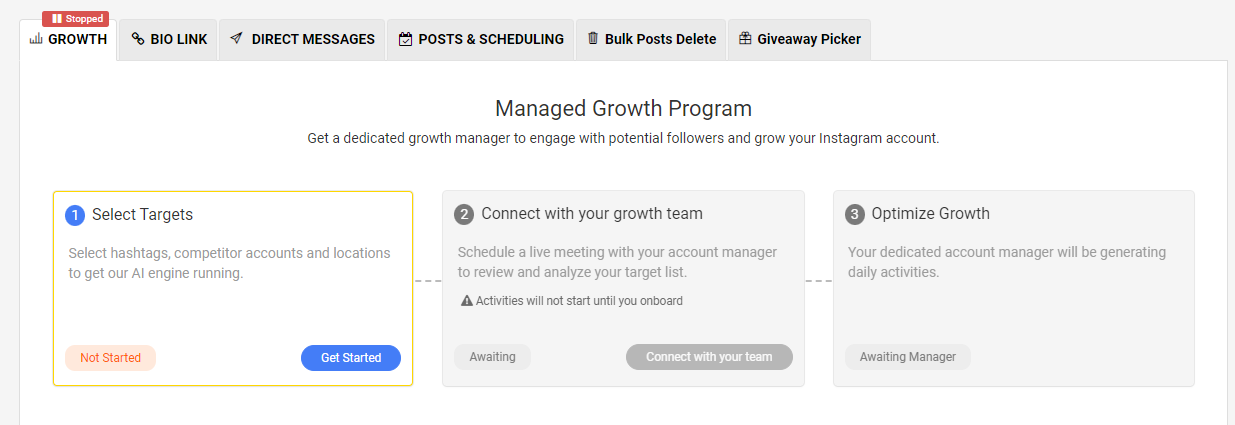Click the chain link icon on BIO LINK tab
The height and width of the screenshot is (425, 1235).
[138, 39]
